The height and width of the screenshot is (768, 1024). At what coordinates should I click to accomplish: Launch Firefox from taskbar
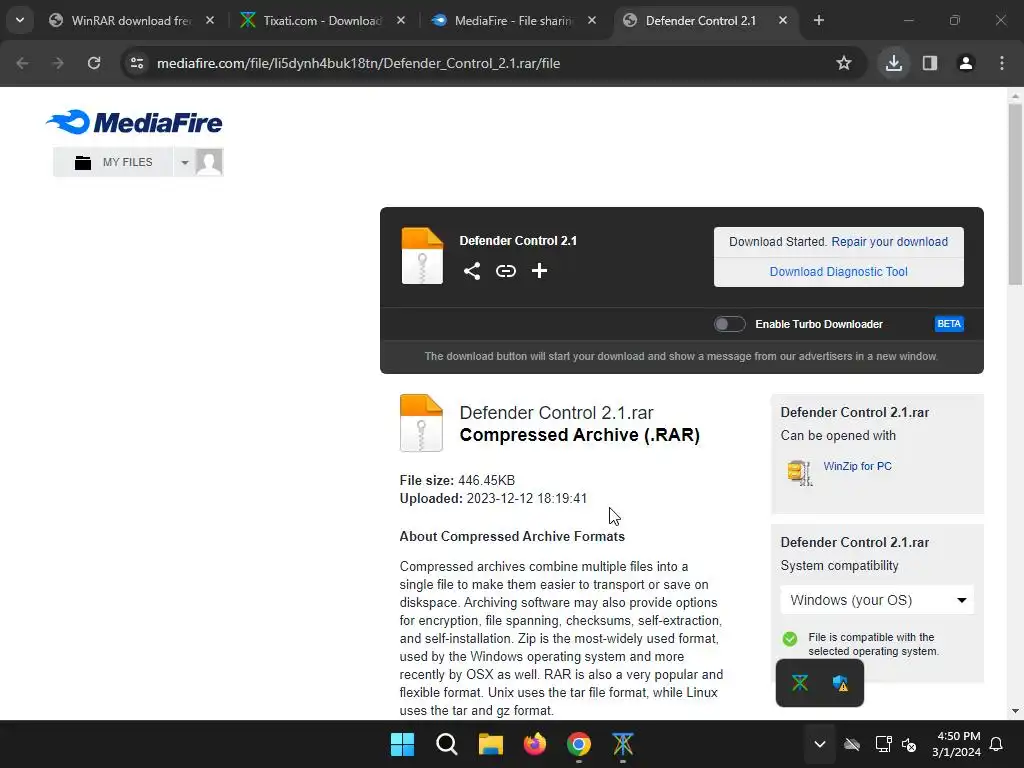pos(535,744)
